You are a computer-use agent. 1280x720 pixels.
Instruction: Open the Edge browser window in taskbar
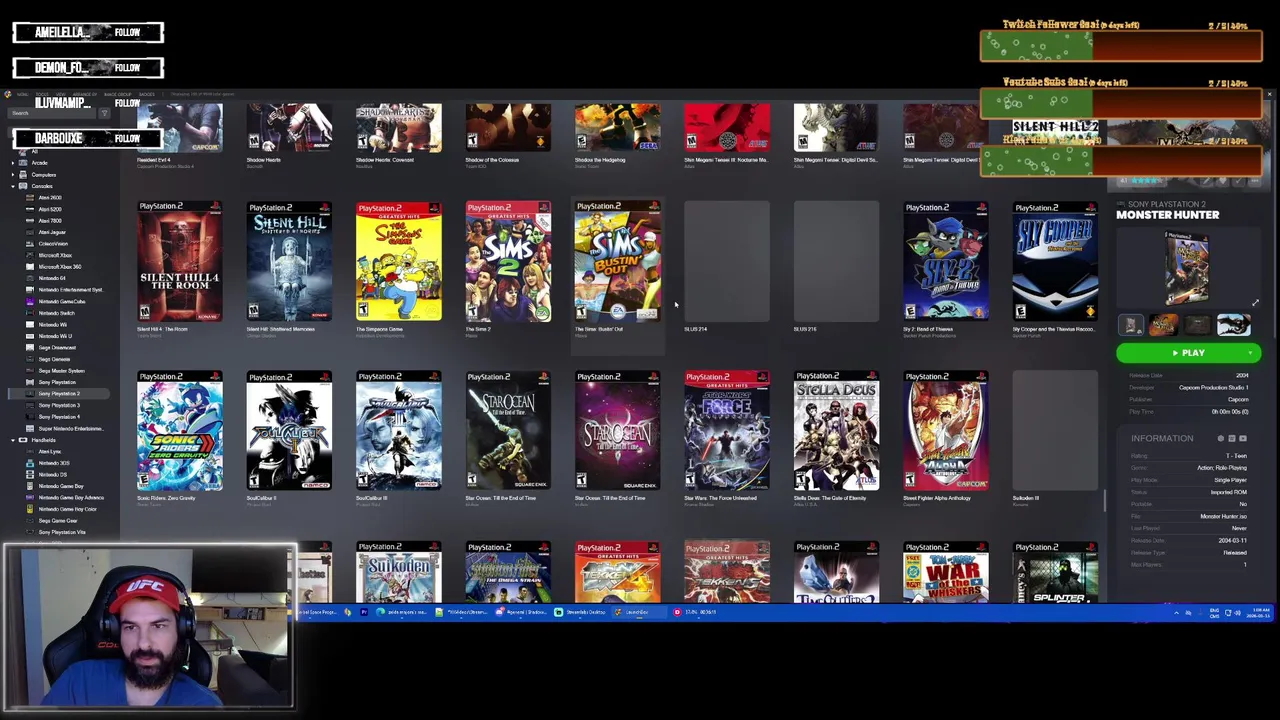[x=400, y=612]
